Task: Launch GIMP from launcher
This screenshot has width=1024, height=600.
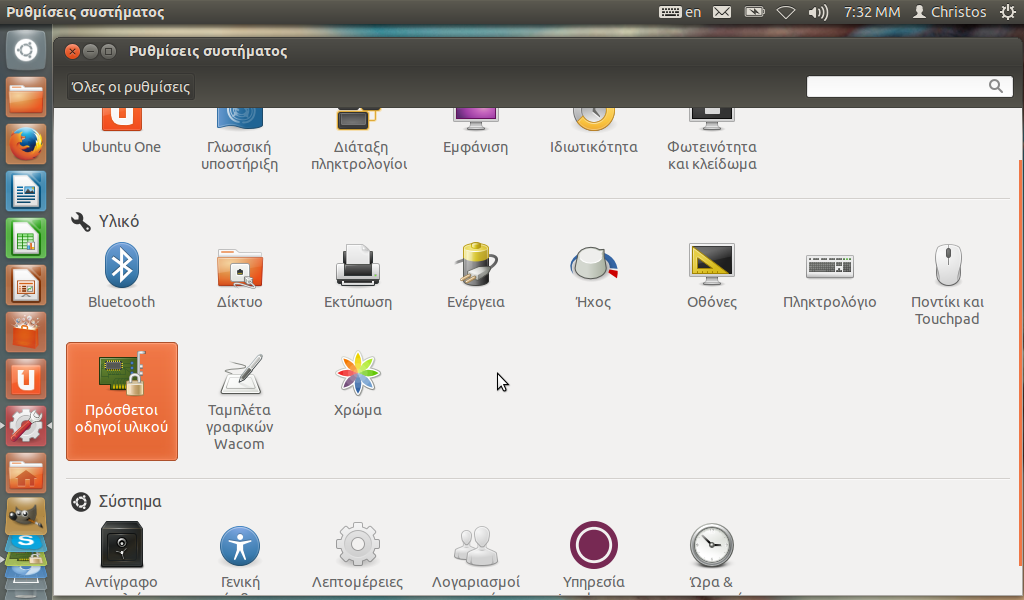Action: tap(26, 518)
